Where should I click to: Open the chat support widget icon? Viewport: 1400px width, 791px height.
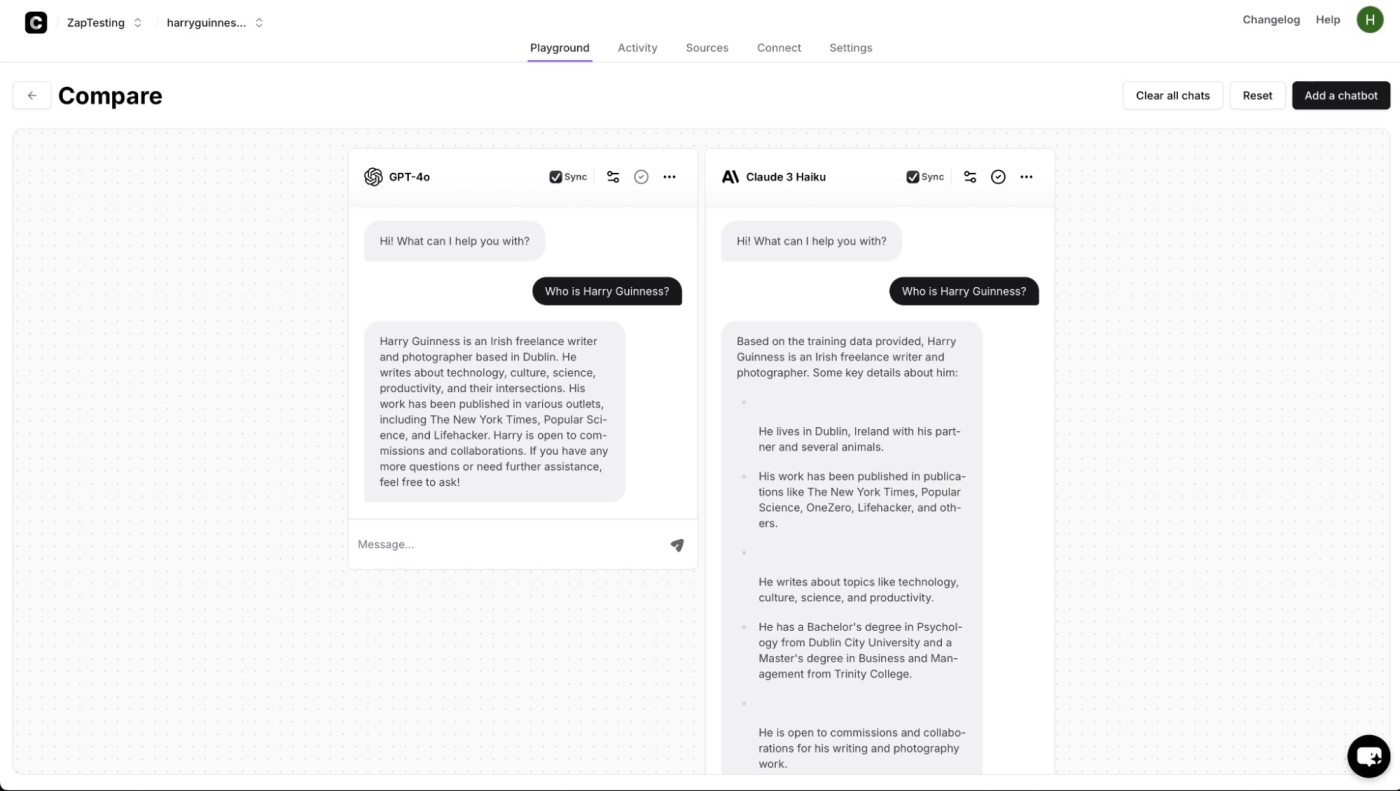[1368, 756]
